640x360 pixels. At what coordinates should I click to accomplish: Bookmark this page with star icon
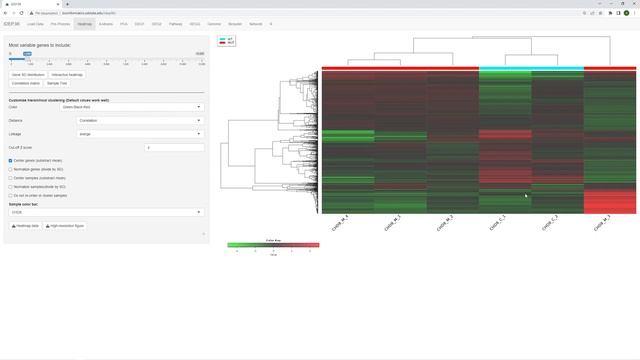[600, 13]
